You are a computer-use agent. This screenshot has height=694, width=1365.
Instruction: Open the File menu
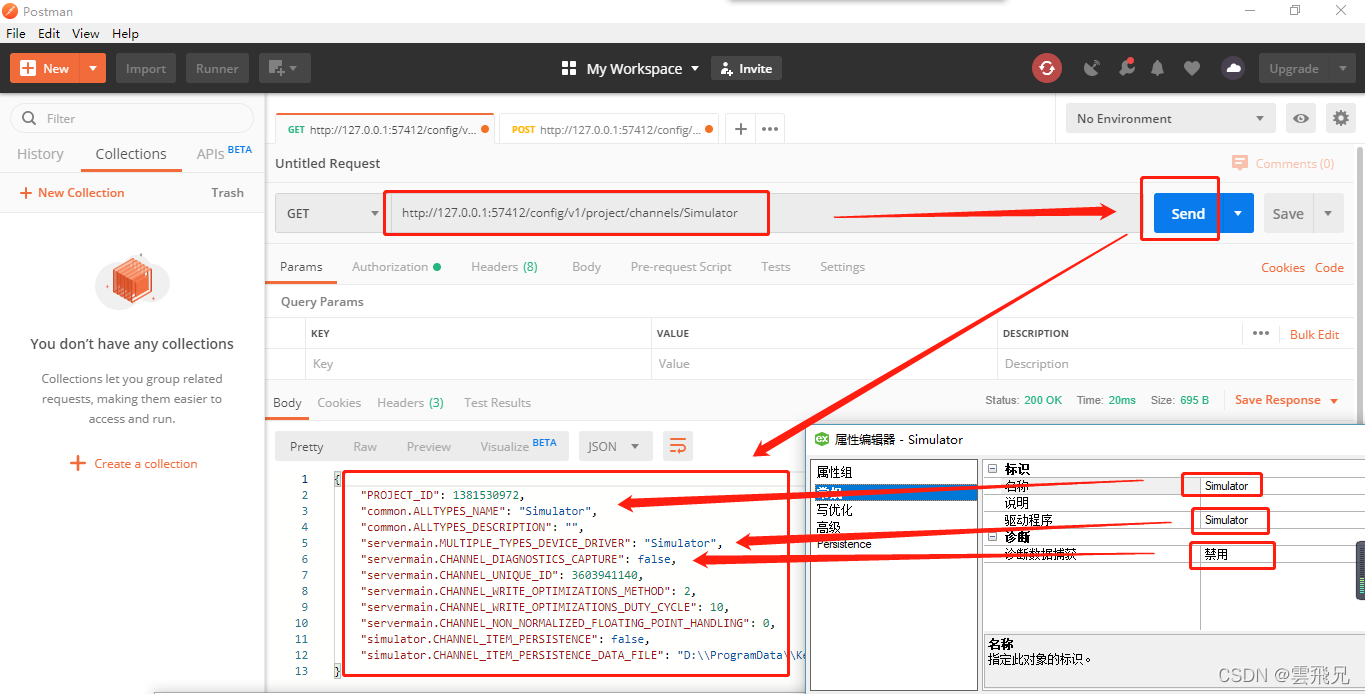point(16,33)
